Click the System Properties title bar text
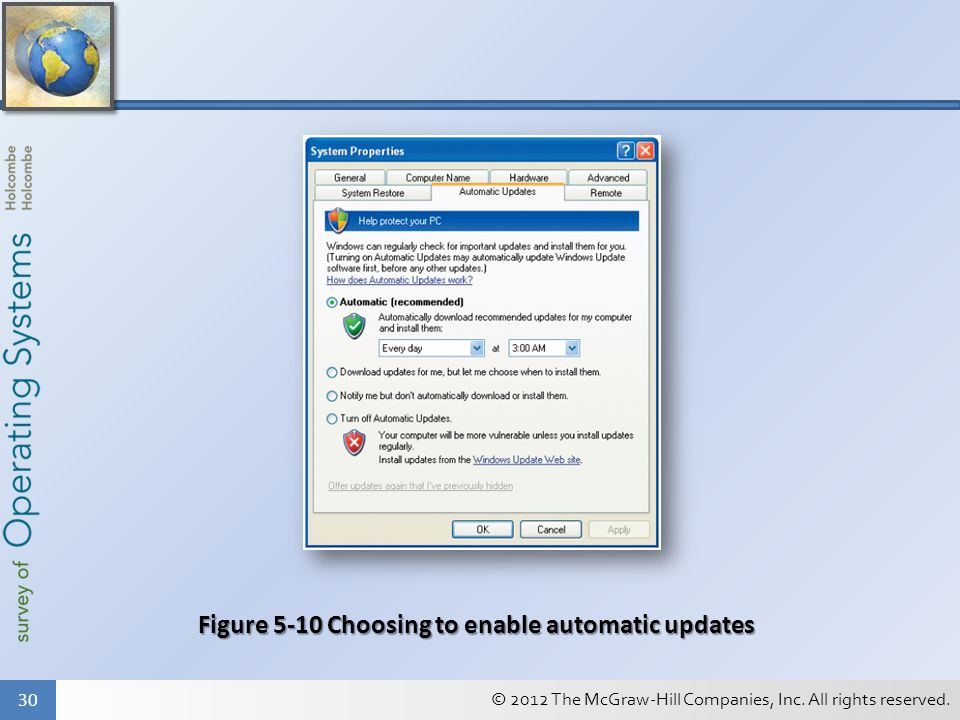Screen dimensions: 960x720 357,151
